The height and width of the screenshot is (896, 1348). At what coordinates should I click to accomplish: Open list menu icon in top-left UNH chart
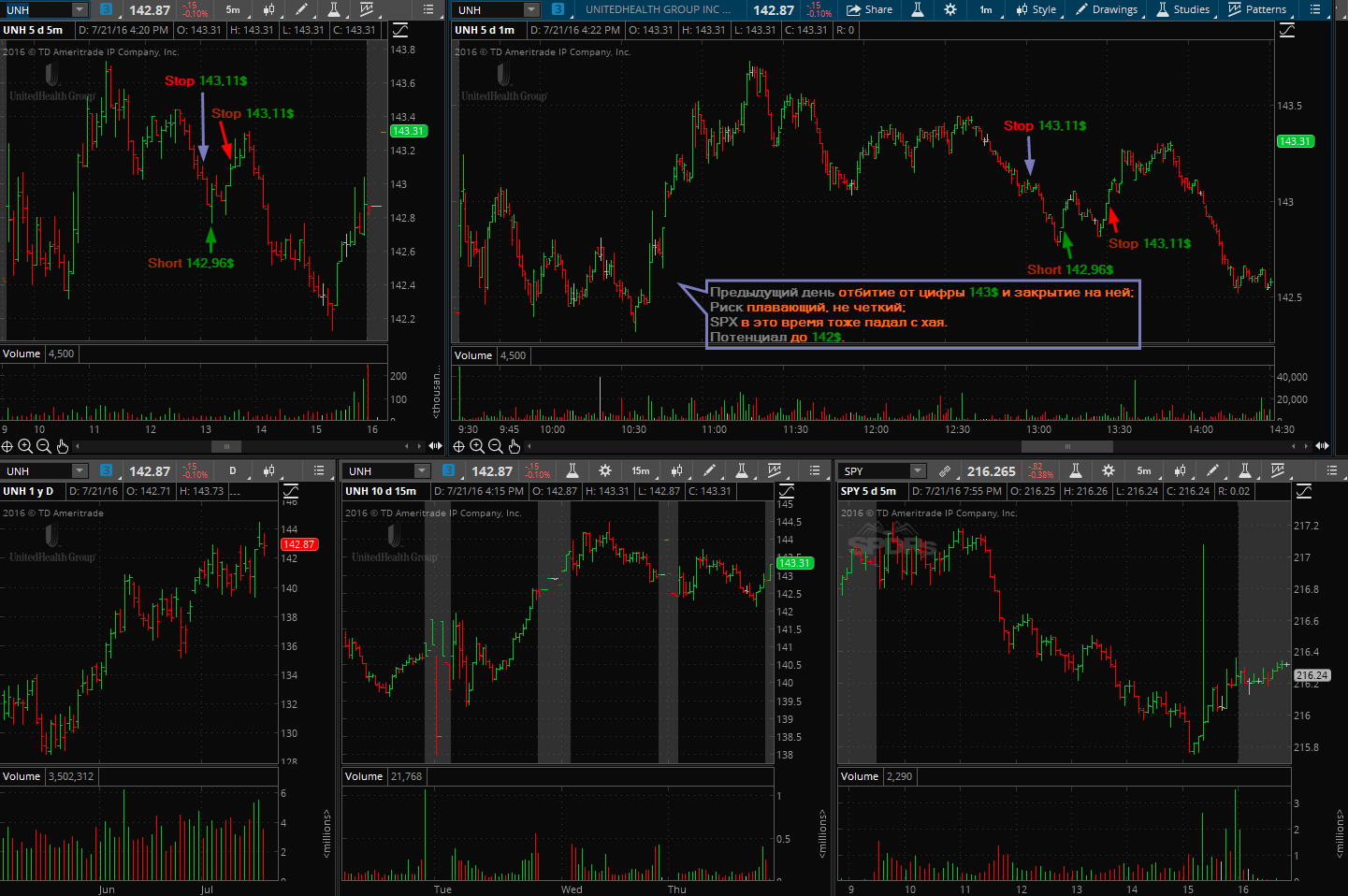coord(428,9)
